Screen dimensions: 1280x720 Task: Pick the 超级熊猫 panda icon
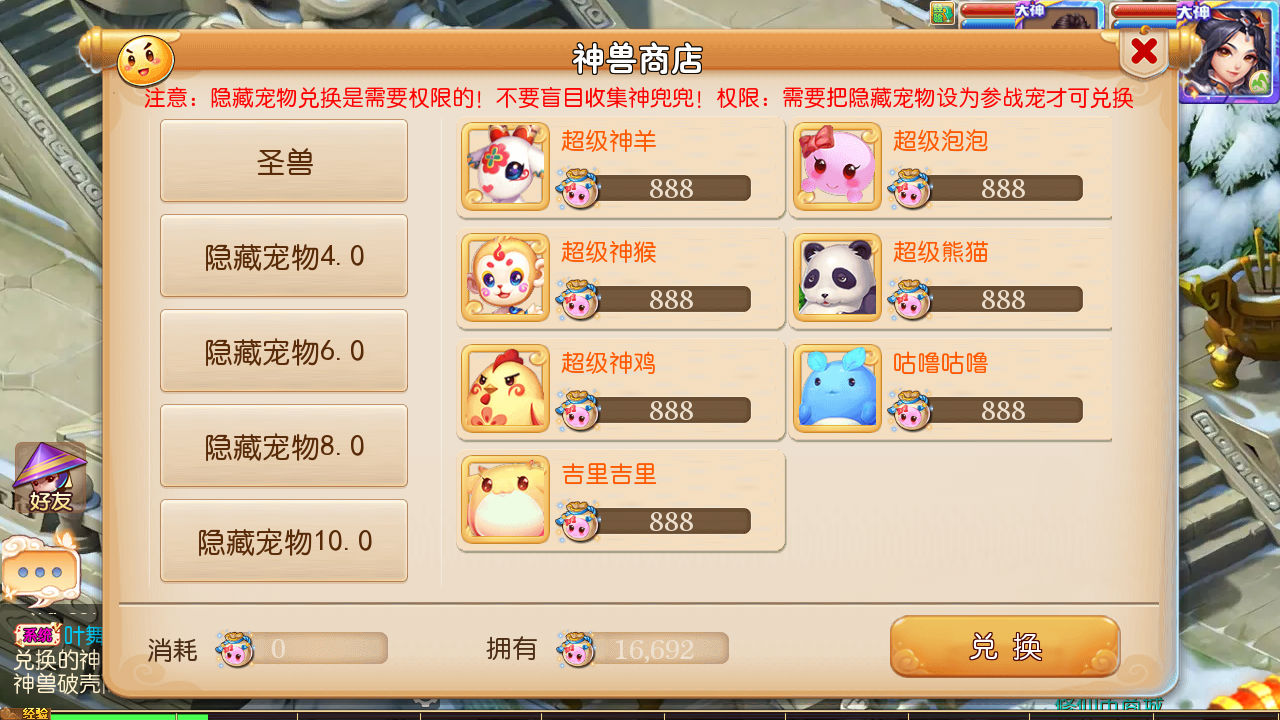pyautogui.click(x=837, y=277)
